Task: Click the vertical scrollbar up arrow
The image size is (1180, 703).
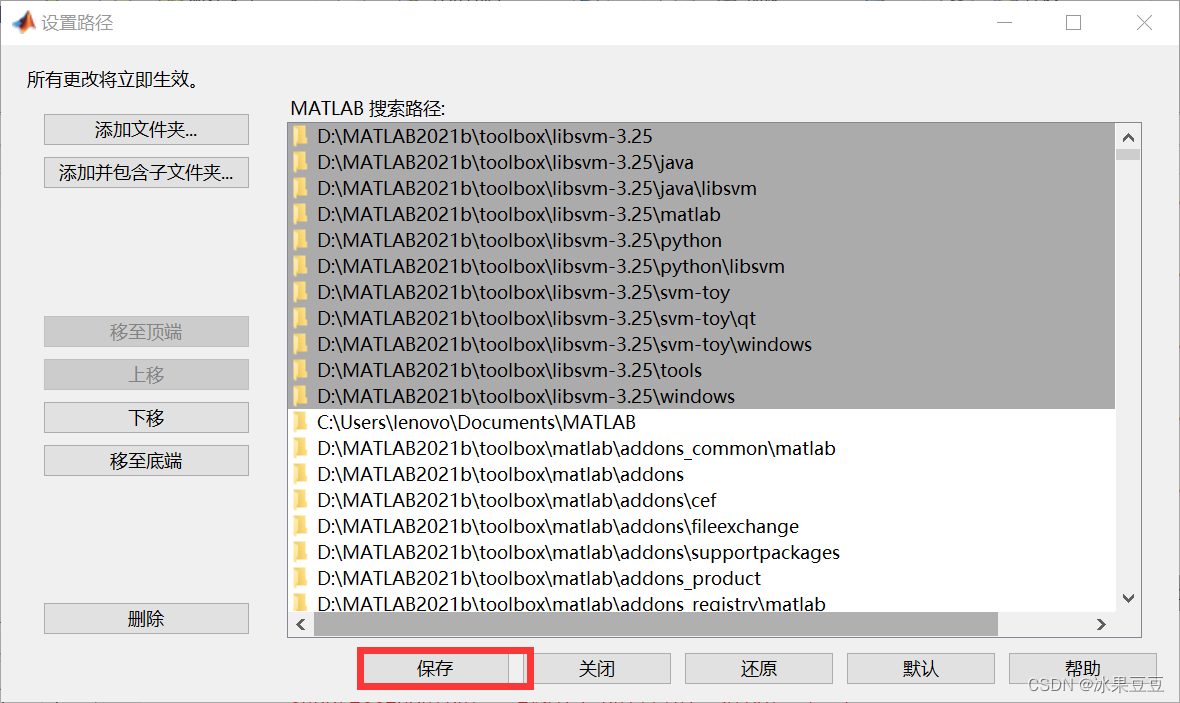Action: click(1128, 137)
